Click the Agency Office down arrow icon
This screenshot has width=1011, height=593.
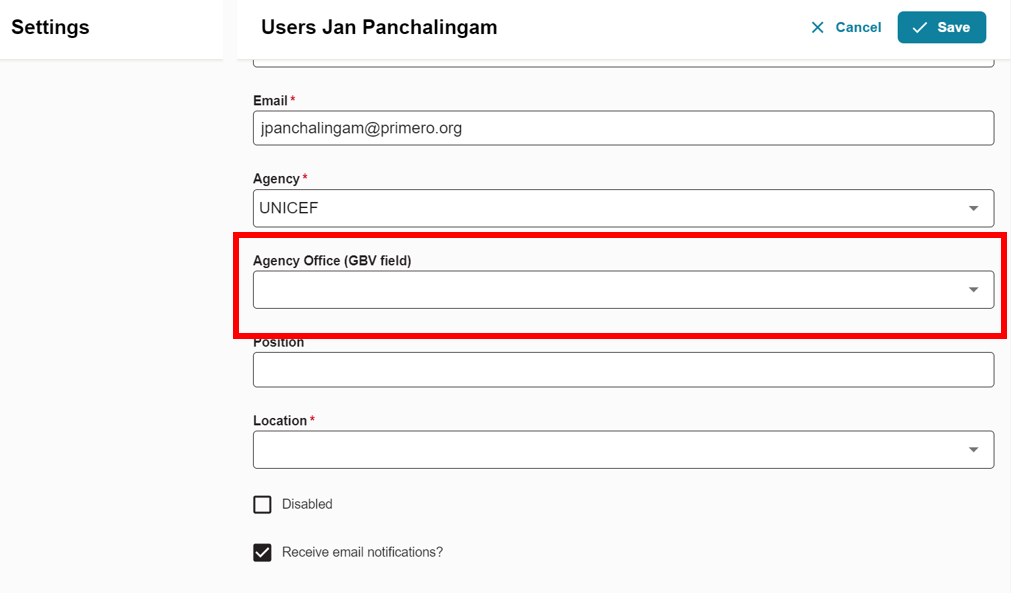tap(974, 289)
